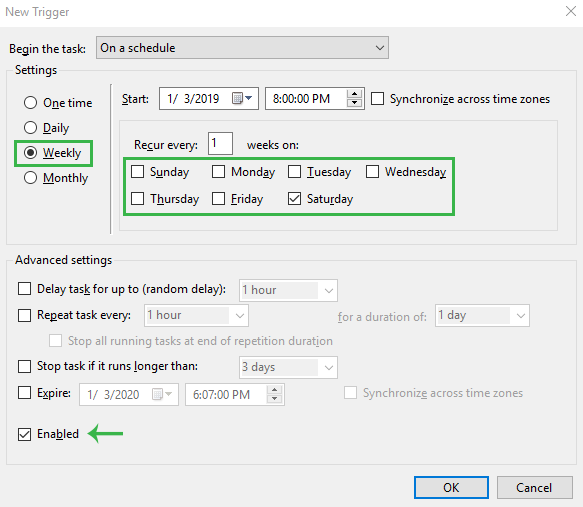
Task: Choose the One time radio option
Action: [x=30, y=103]
